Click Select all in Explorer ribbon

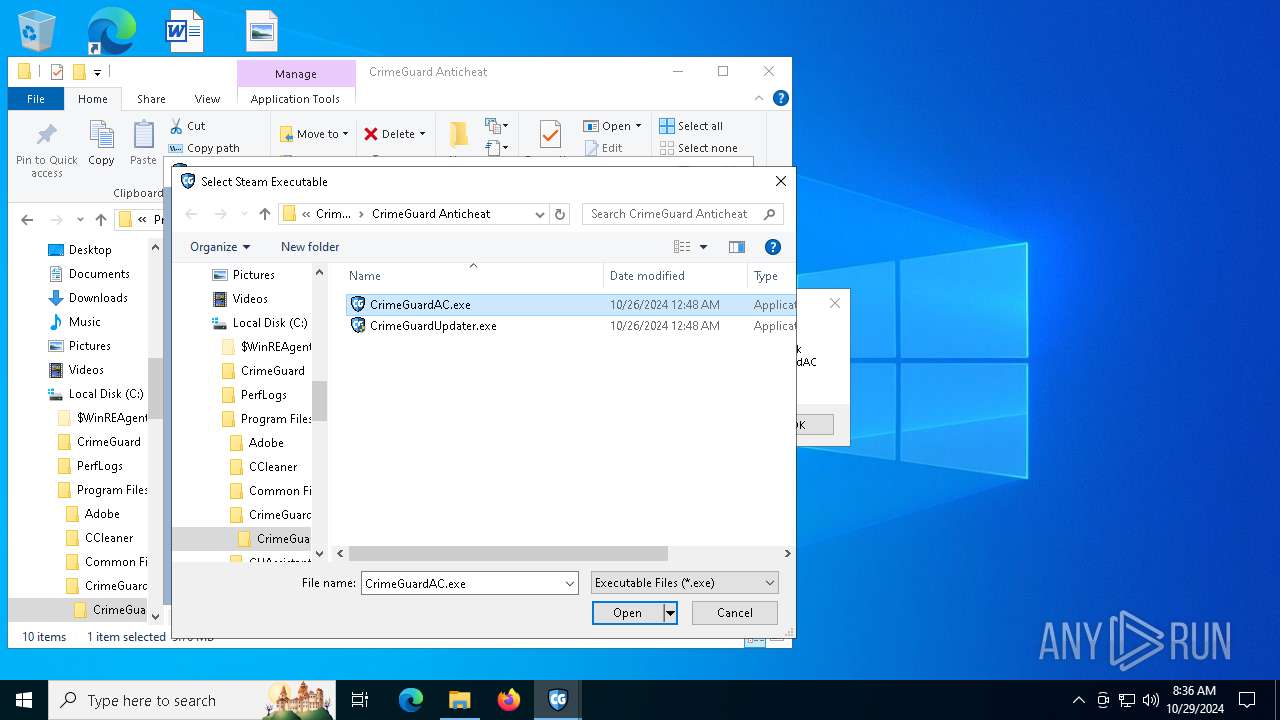[691, 126]
